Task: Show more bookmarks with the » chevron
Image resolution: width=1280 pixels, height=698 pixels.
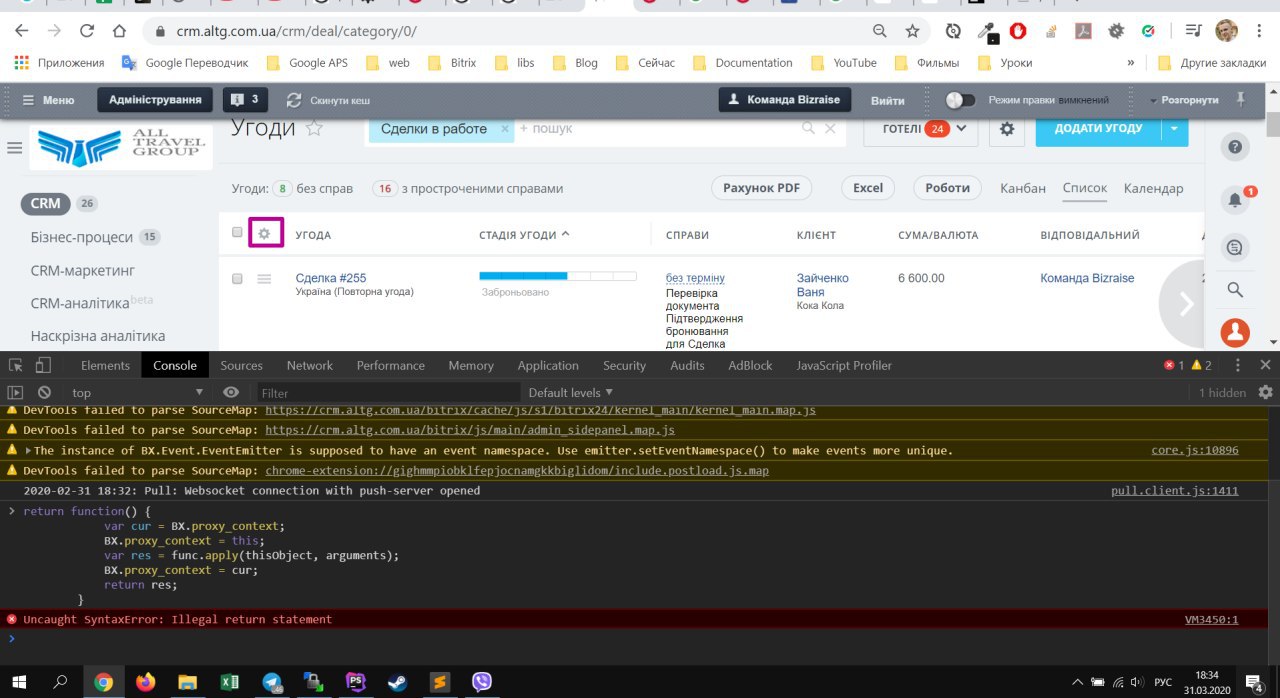Action: click(x=1131, y=62)
